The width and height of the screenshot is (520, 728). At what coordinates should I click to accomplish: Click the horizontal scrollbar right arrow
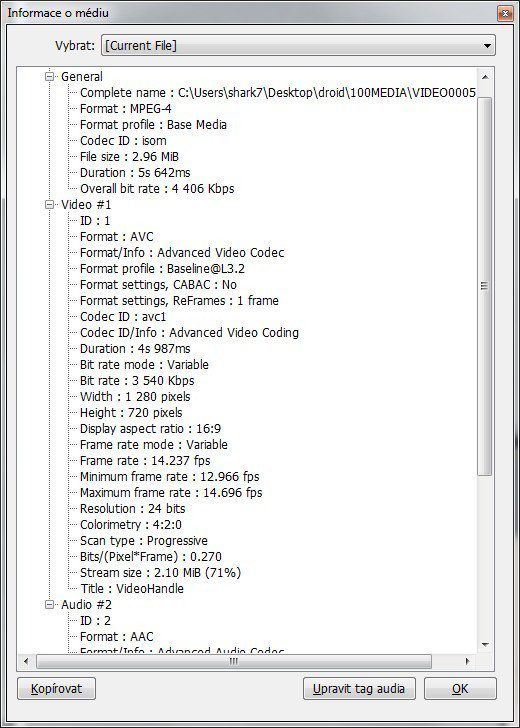tap(468, 661)
